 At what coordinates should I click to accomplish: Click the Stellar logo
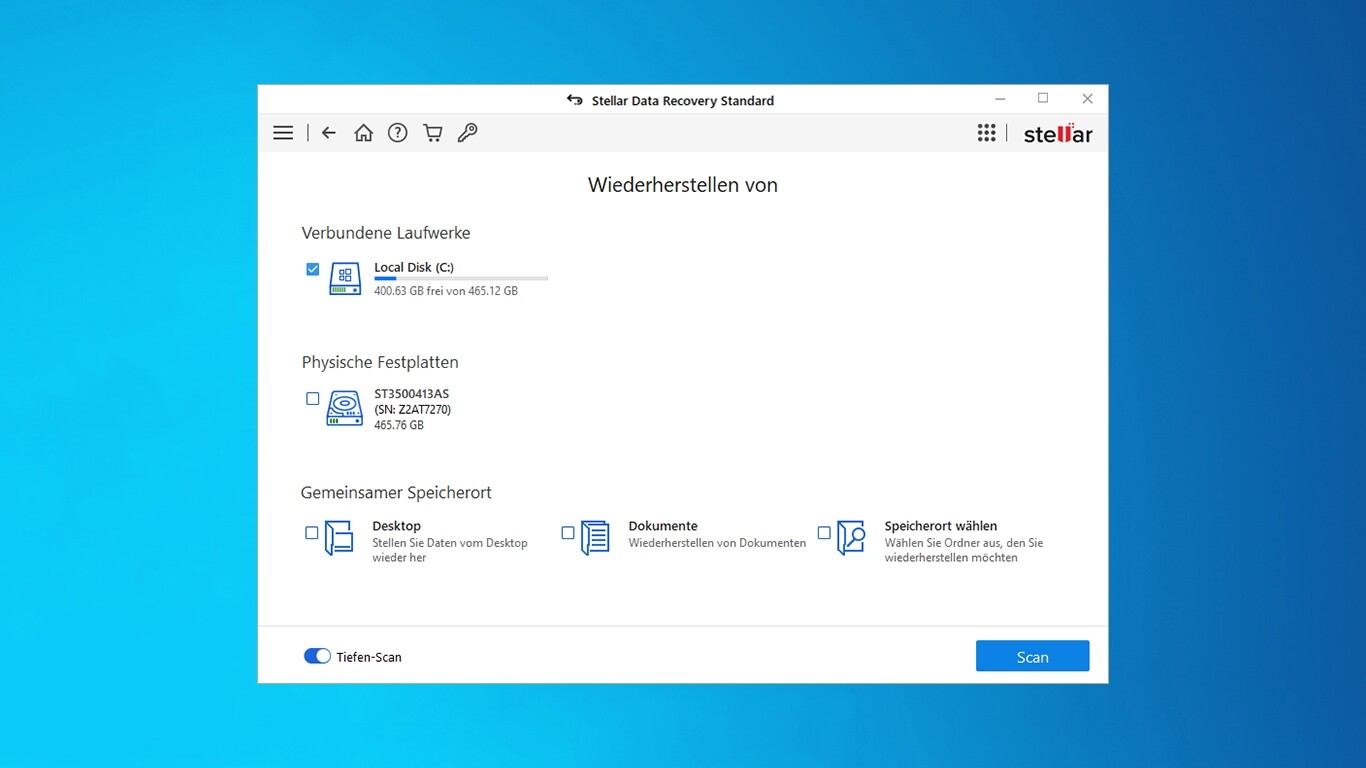[1058, 133]
